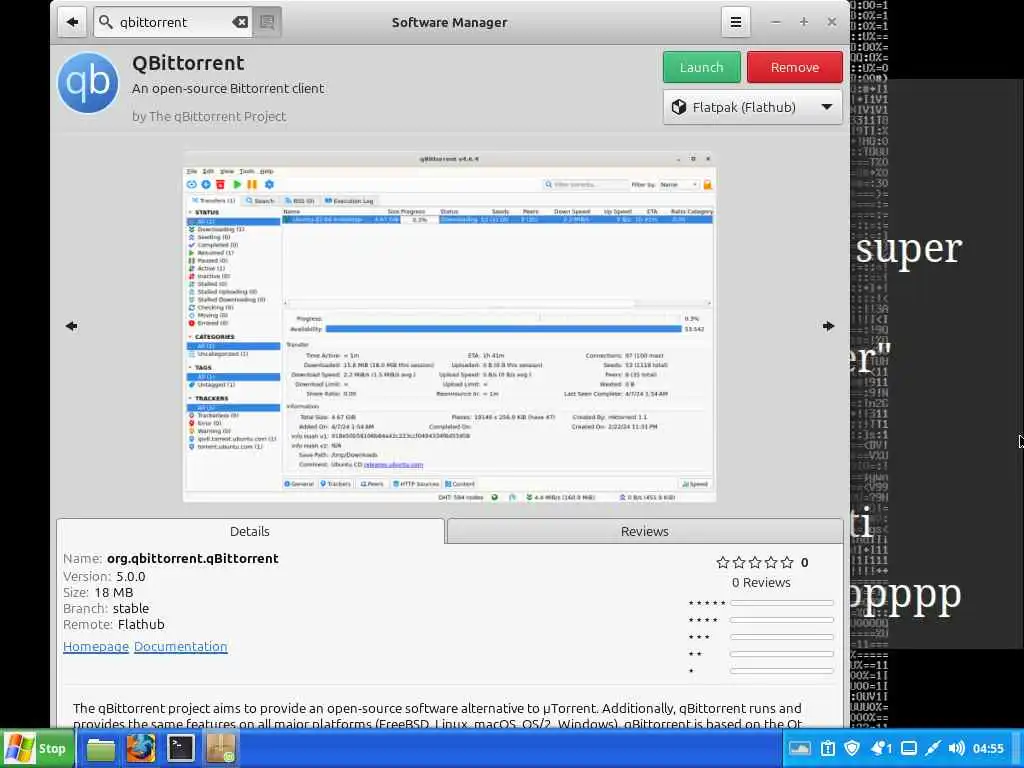Click 'by The qBittorrent Project' text
Screen dimensions: 1024x768
pyautogui.click(x=209, y=116)
